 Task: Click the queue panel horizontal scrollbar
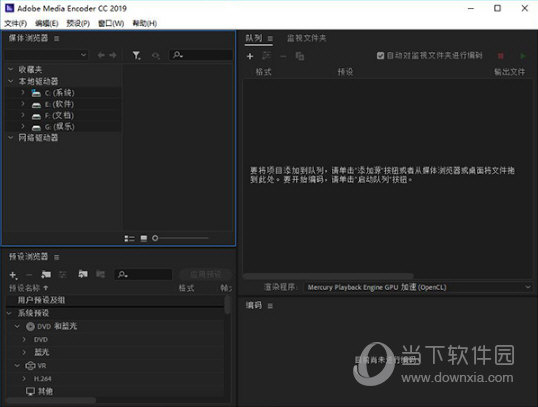[328, 276]
